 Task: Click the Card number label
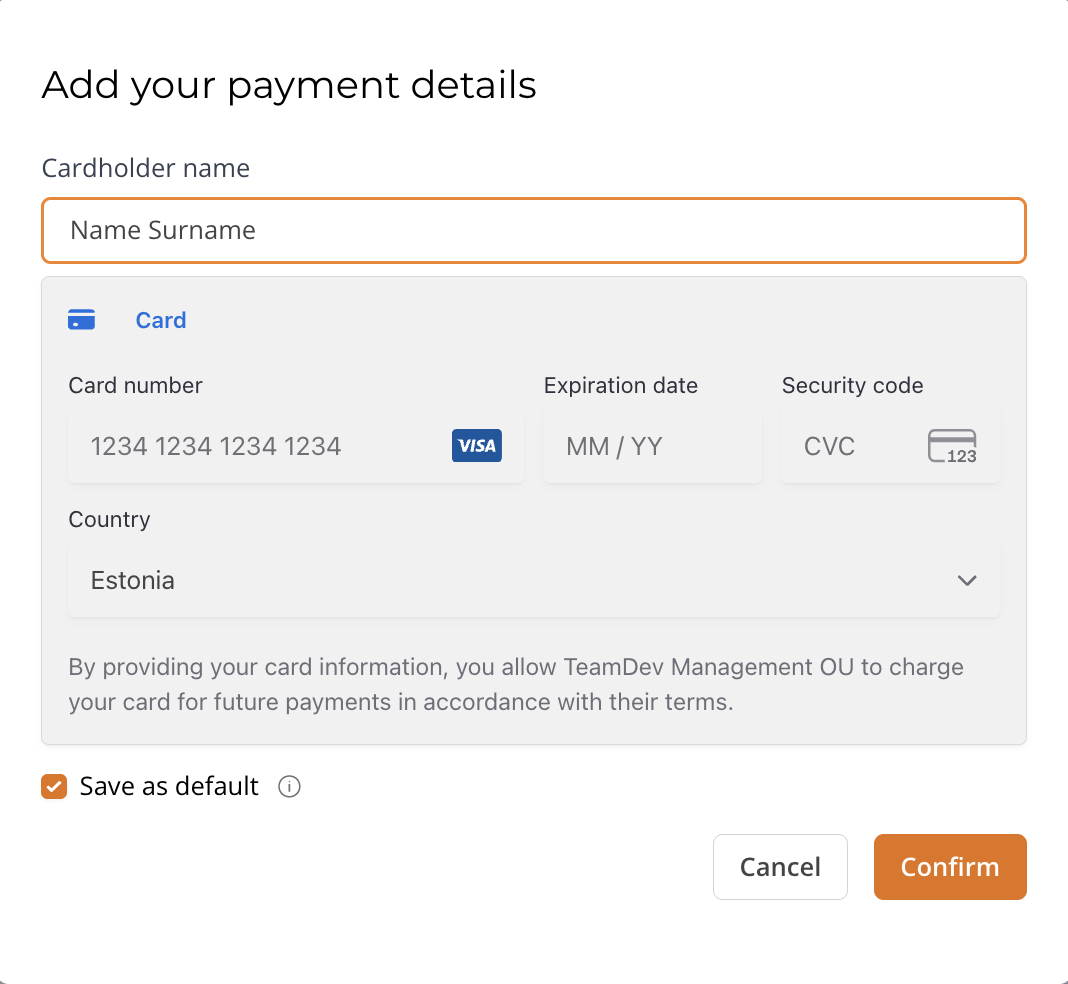point(135,385)
